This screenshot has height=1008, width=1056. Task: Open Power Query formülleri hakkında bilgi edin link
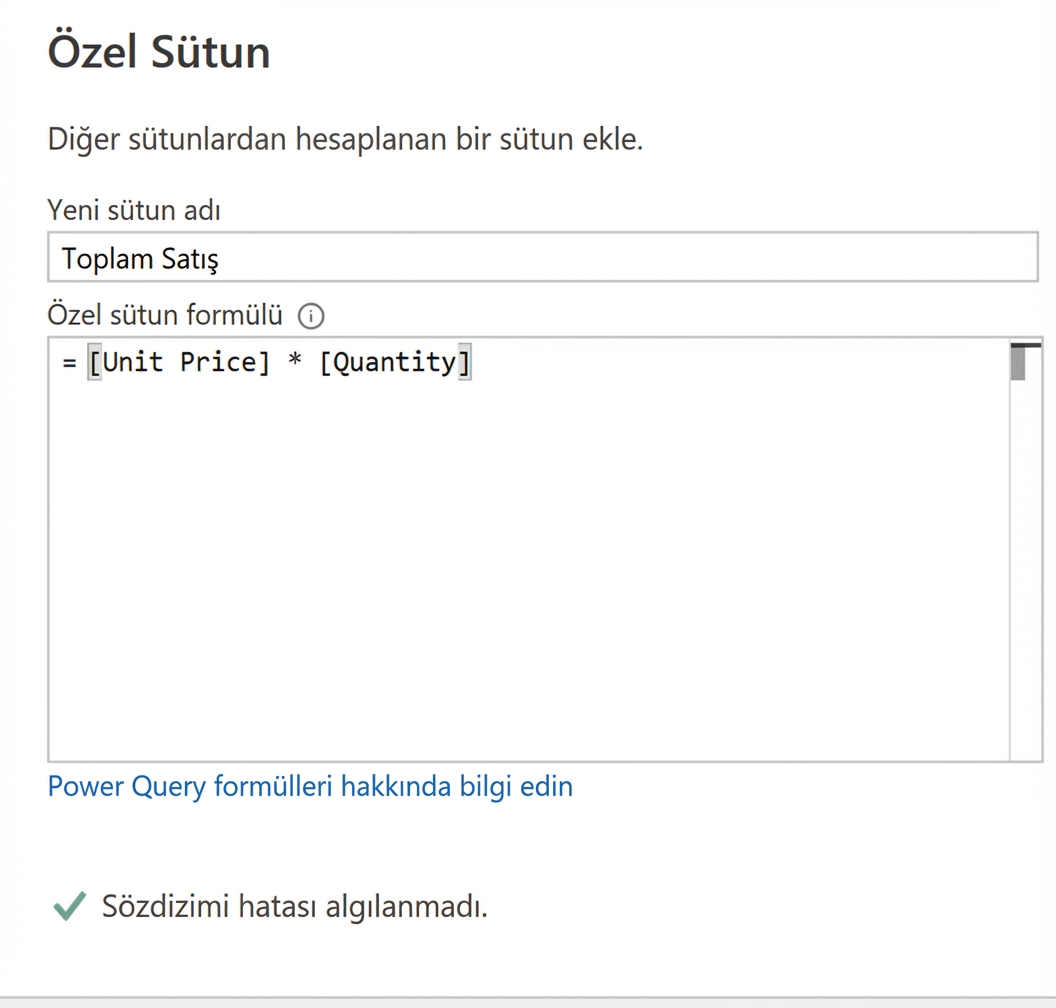(310, 787)
